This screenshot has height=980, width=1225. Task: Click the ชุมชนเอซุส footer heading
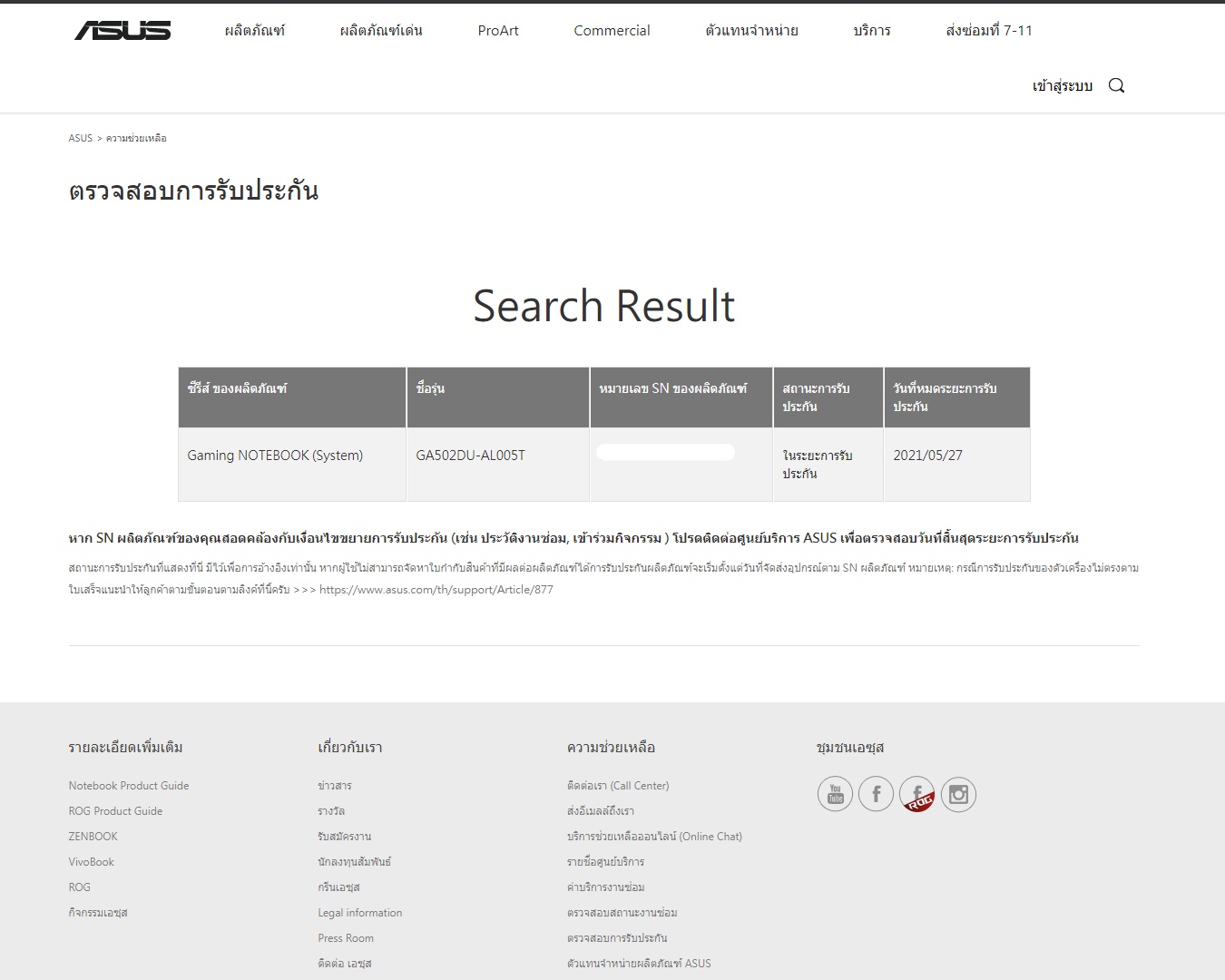click(x=850, y=748)
